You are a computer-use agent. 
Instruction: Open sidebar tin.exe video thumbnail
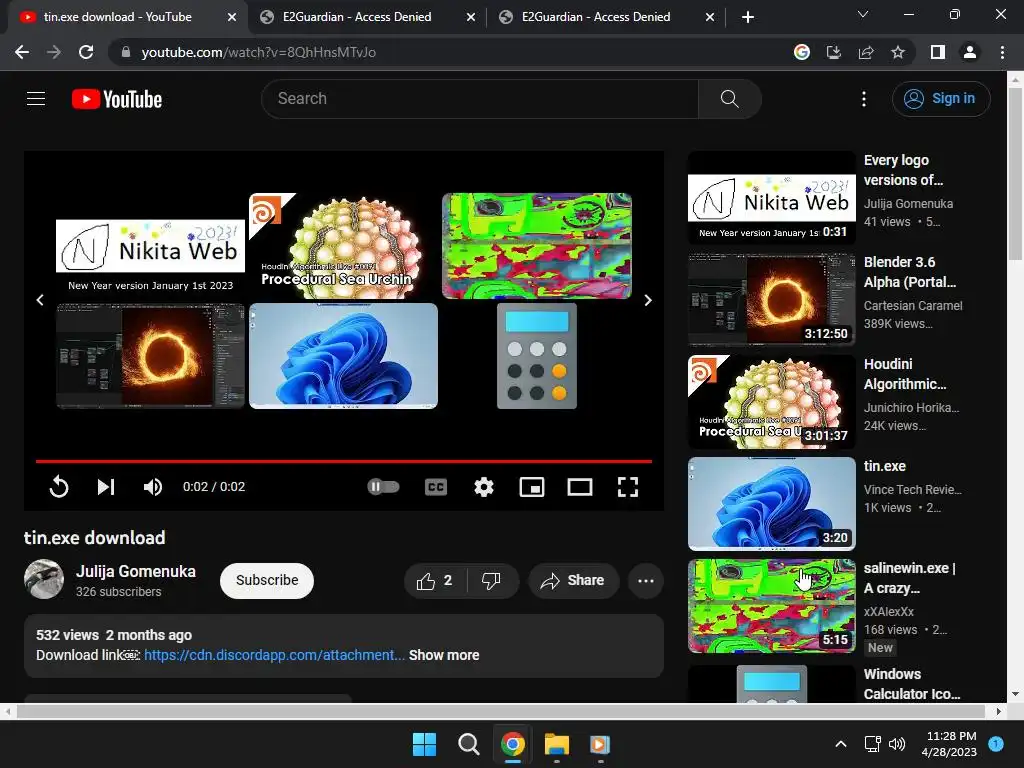[x=772, y=504]
